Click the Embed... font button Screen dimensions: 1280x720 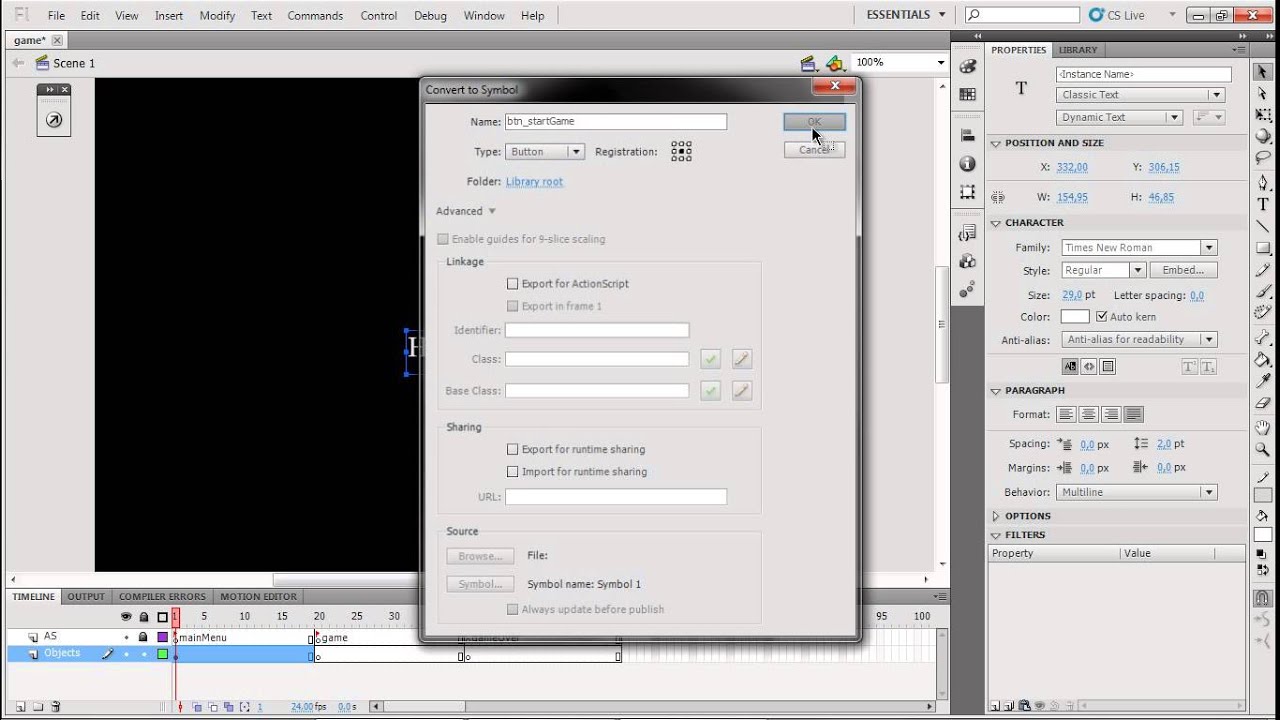click(1183, 271)
